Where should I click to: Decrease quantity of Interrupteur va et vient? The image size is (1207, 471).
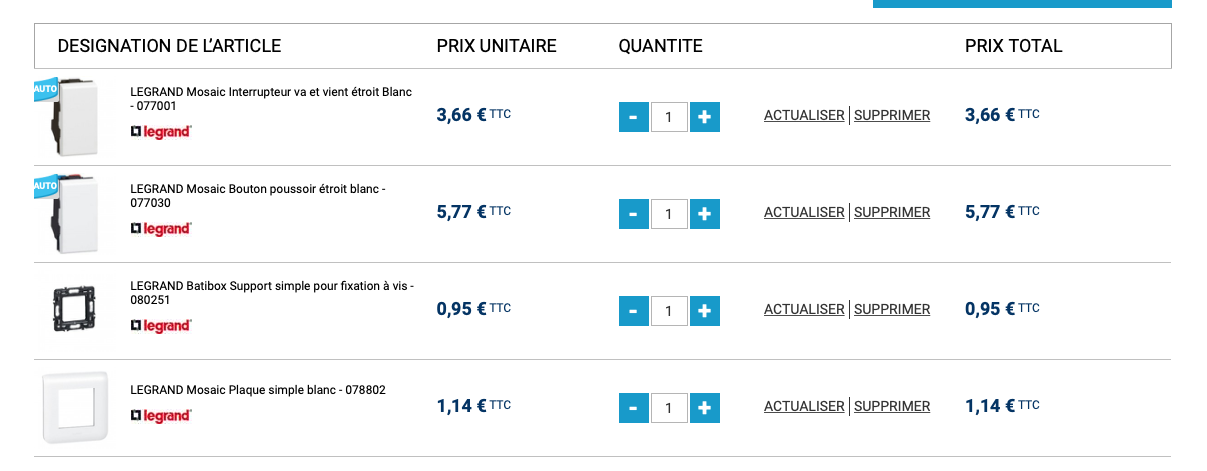(x=633, y=117)
